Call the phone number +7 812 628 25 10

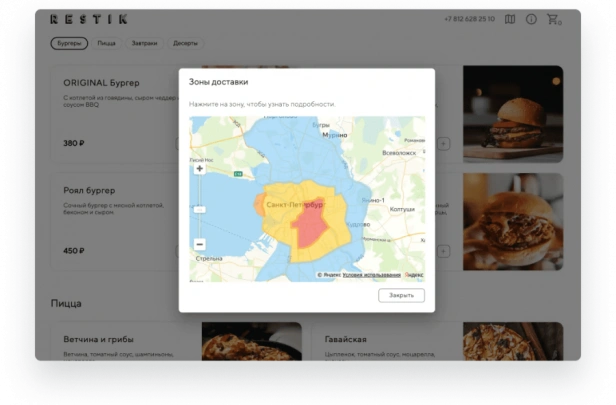pyautogui.click(x=469, y=19)
